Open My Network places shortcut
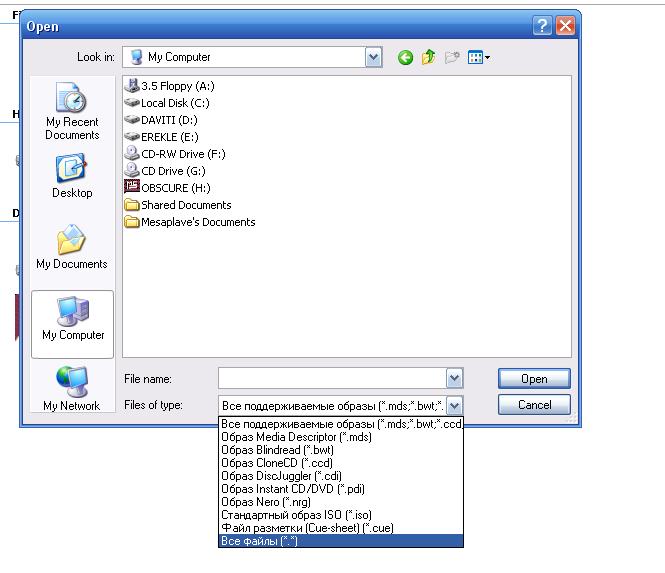Viewport: 665px width, 573px height. [72, 388]
